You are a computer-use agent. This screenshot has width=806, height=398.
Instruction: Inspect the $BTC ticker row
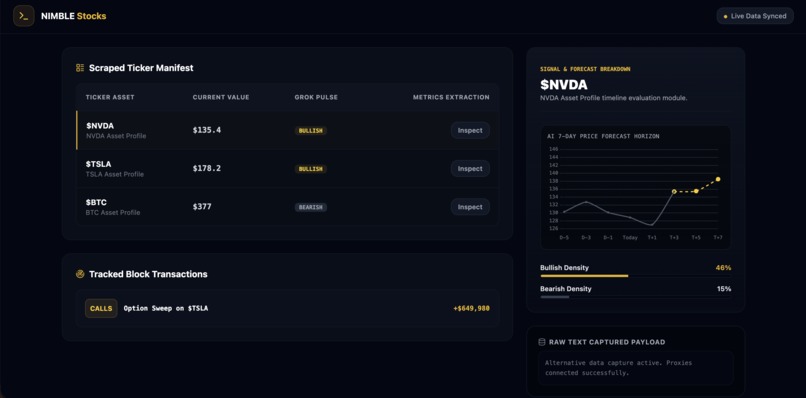[x=470, y=207]
